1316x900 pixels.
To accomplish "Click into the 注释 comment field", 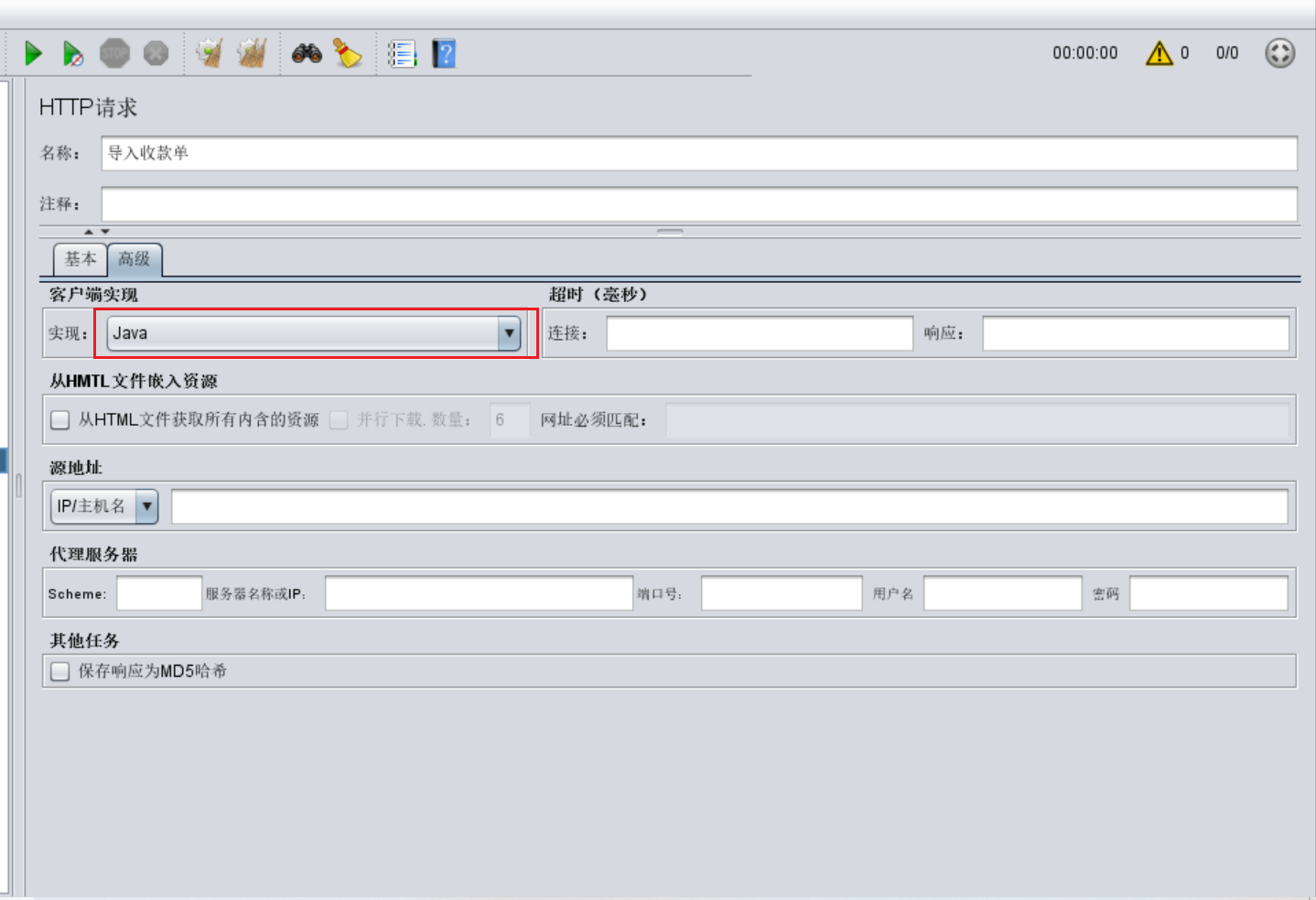I will (x=699, y=204).
